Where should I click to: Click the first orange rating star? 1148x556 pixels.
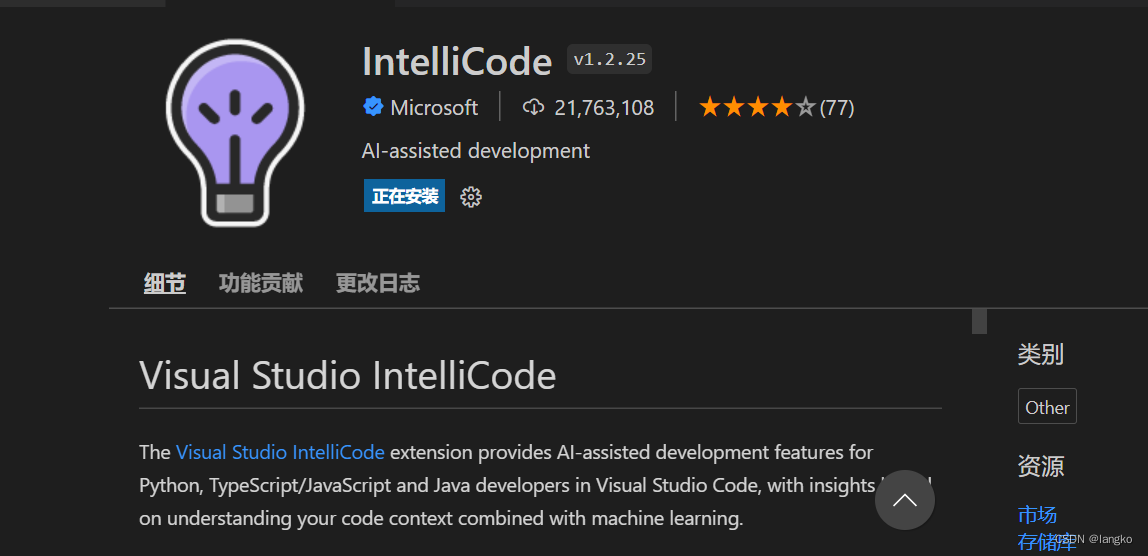[x=709, y=108]
